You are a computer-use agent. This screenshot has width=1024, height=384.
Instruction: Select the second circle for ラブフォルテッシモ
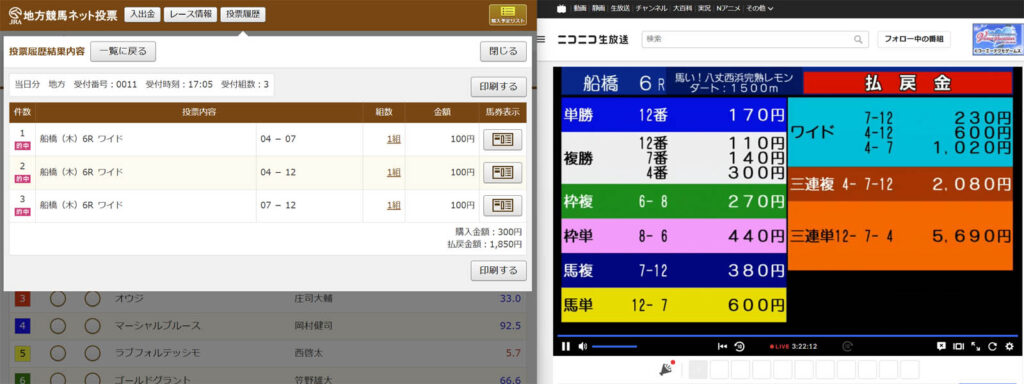pos(92,353)
